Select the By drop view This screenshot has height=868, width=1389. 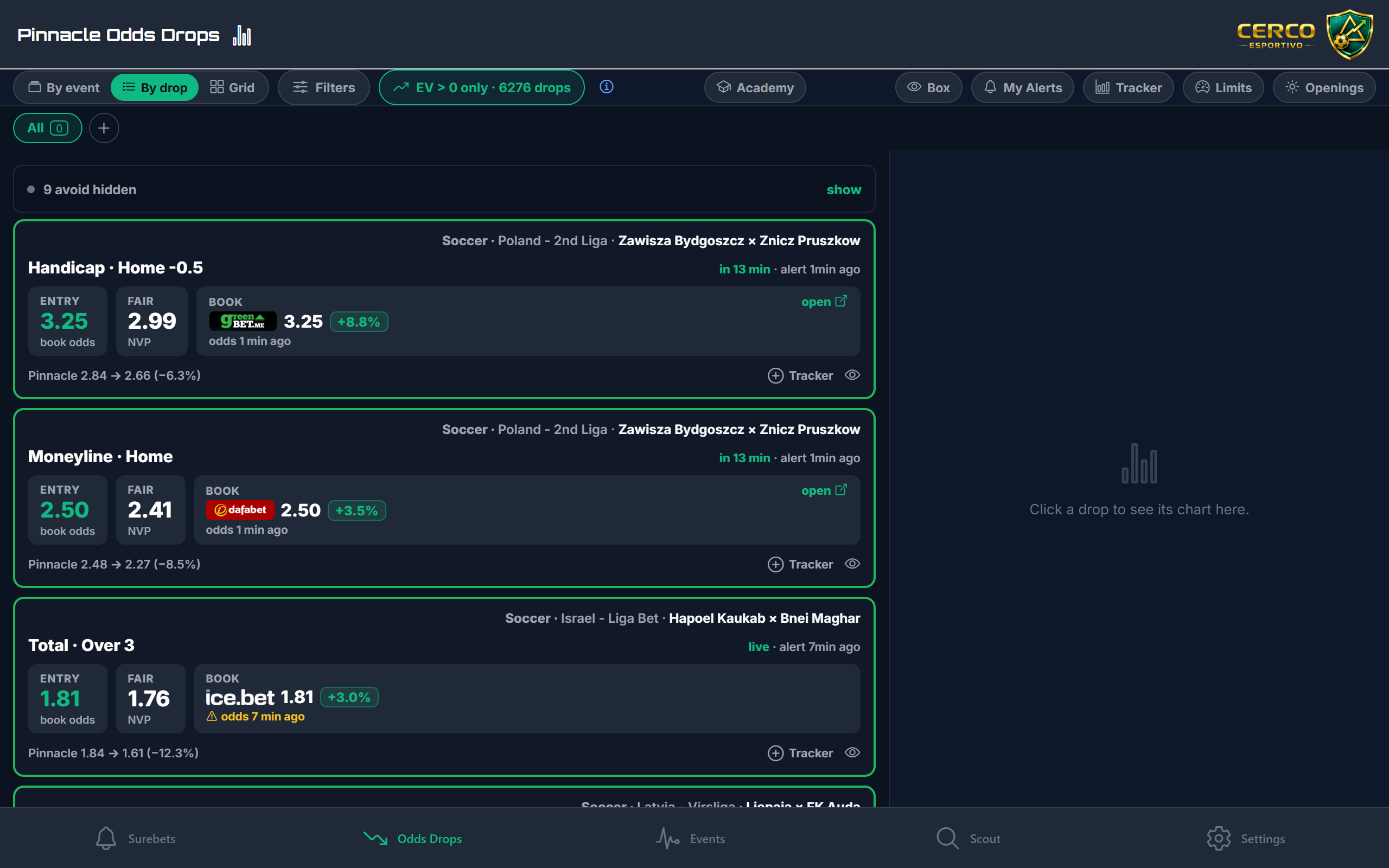(x=155, y=87)
